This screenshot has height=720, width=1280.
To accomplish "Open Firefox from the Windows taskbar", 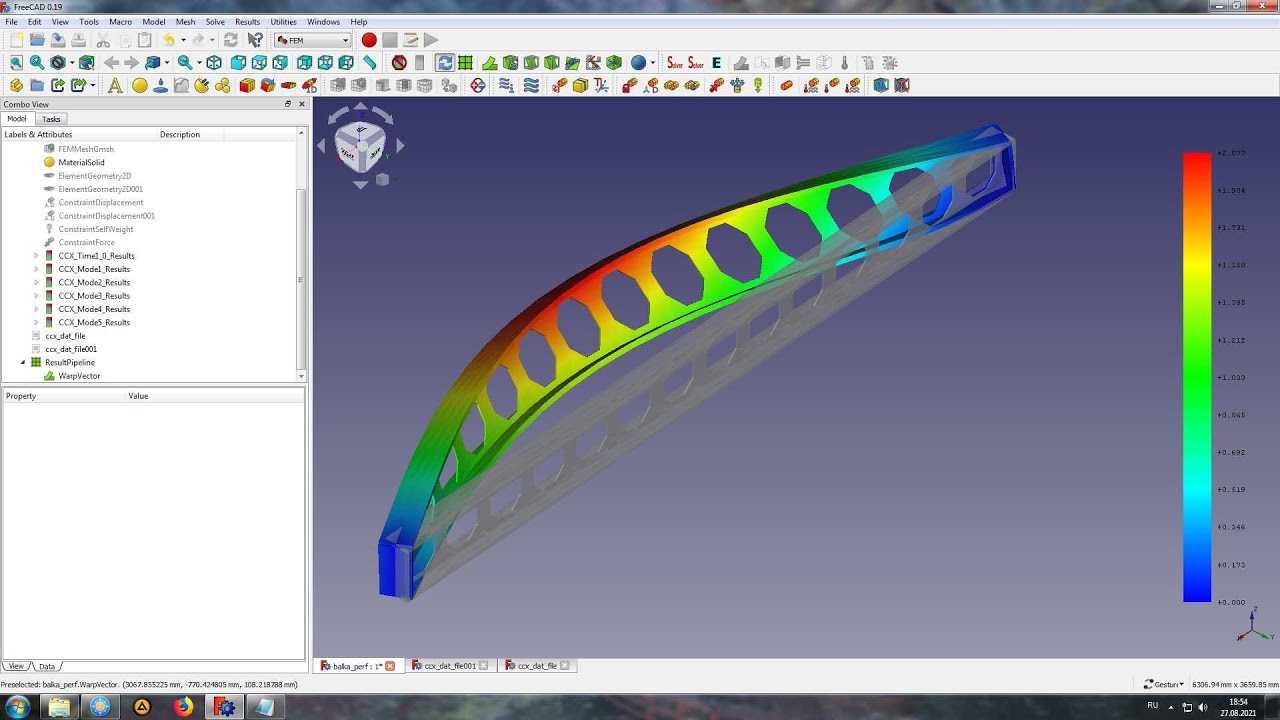I will coord(183,707).
